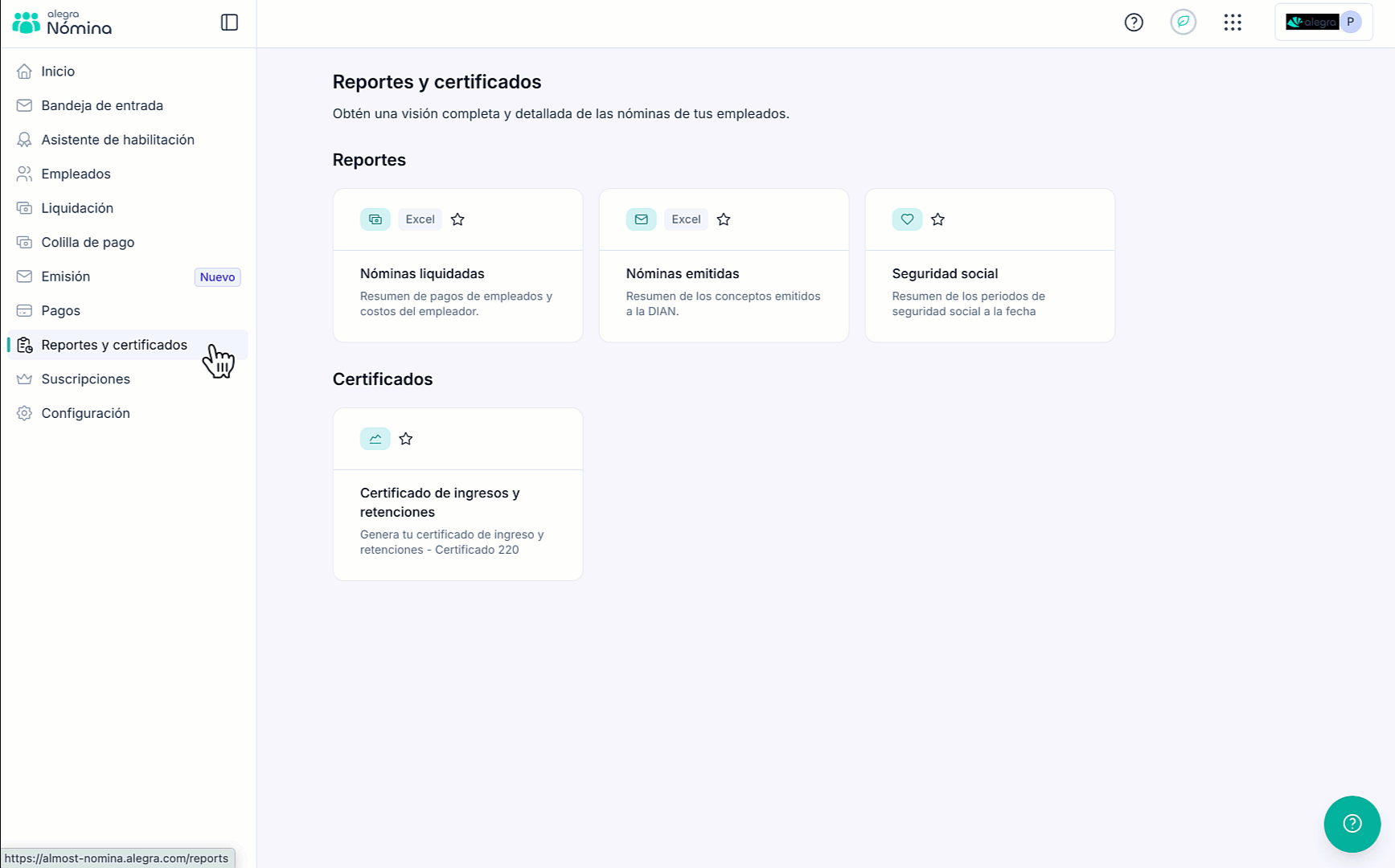Click the Suscripciones crown icon
This screenshot has height=868, width=1395.
tap(24, 379)
